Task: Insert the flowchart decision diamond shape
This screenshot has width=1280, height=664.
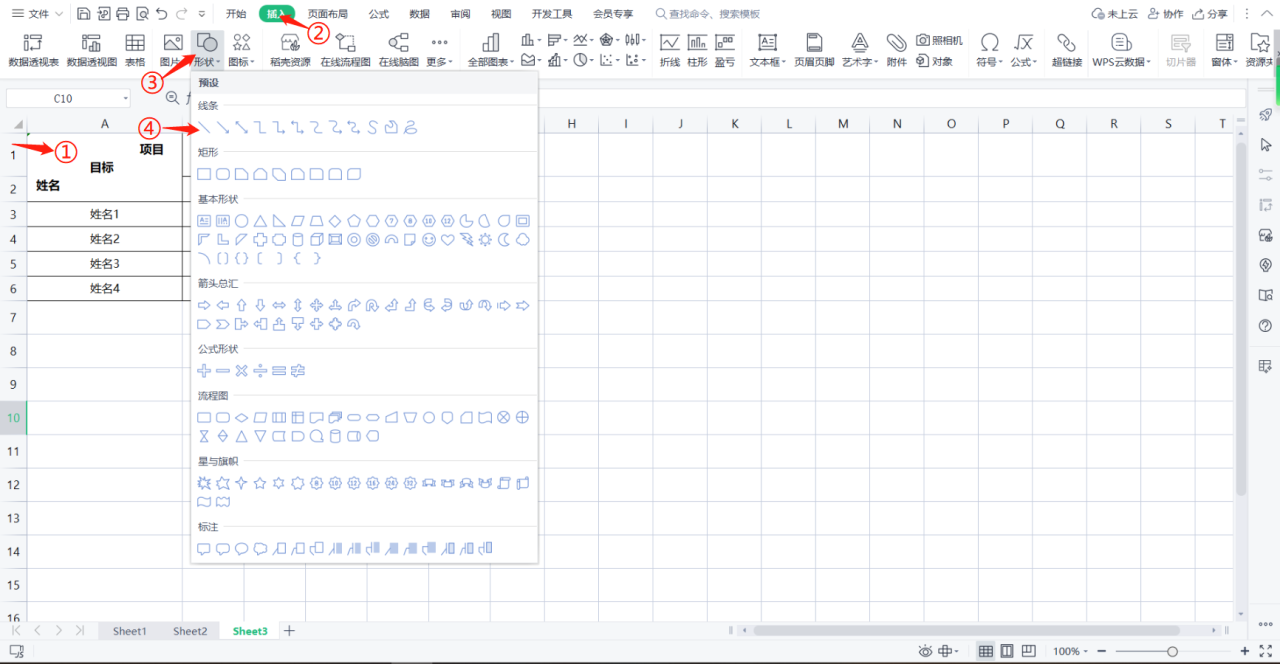Action: (x=241, y=417)
